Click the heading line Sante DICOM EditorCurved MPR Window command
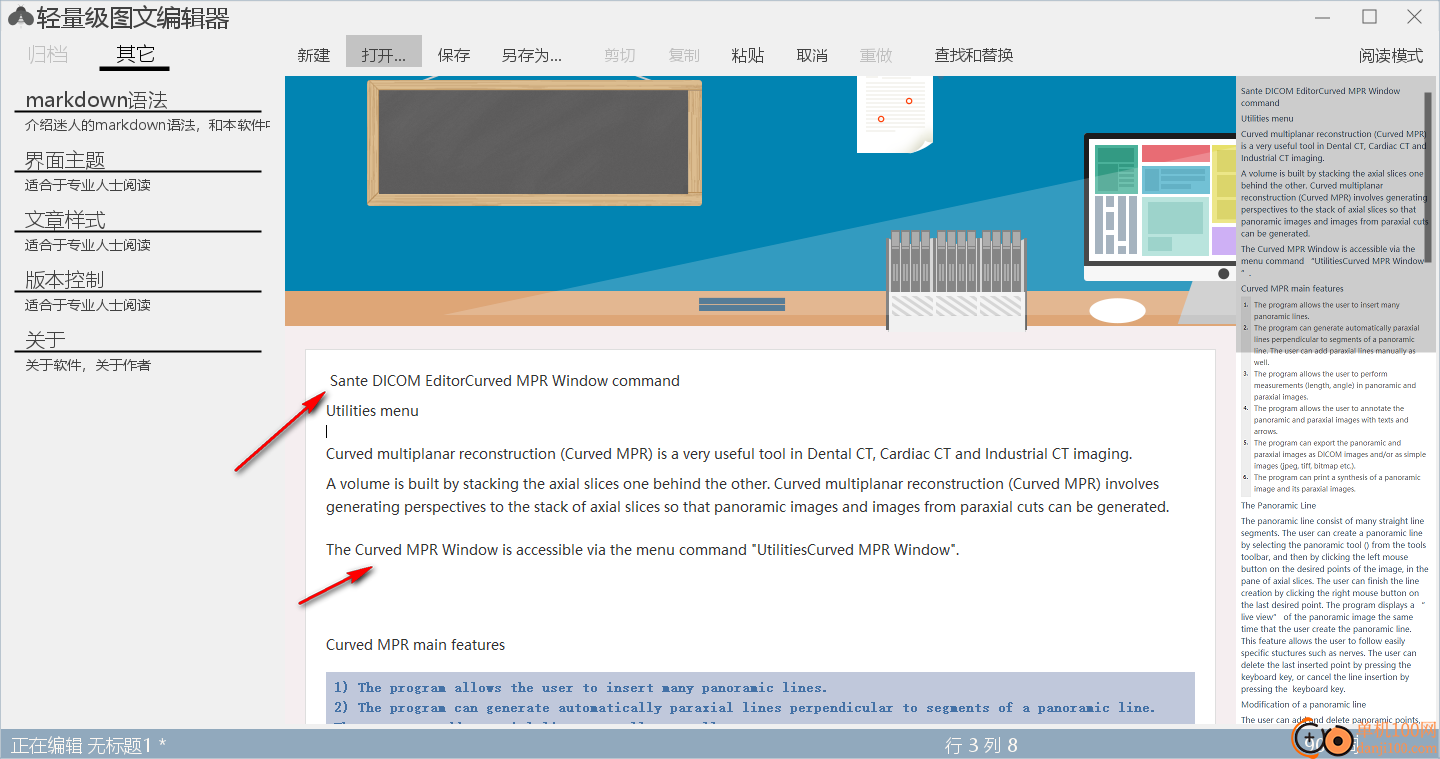Viewport: 1440px width, 759px height. 505,381
